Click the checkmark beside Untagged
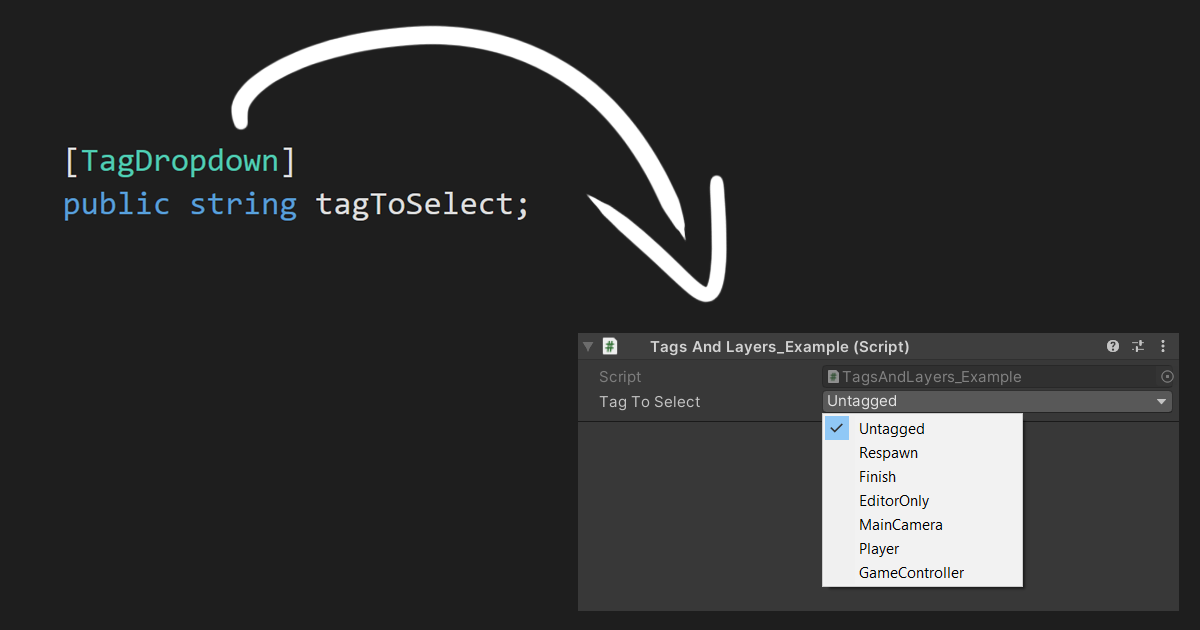The height and width of the screenshot is (630, 1200). point(837,427)
